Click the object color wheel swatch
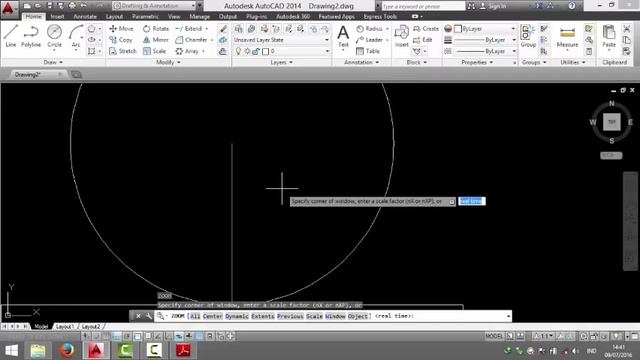Image resolution: width=640 pixels, height=360 pixels. pos(448,29)
